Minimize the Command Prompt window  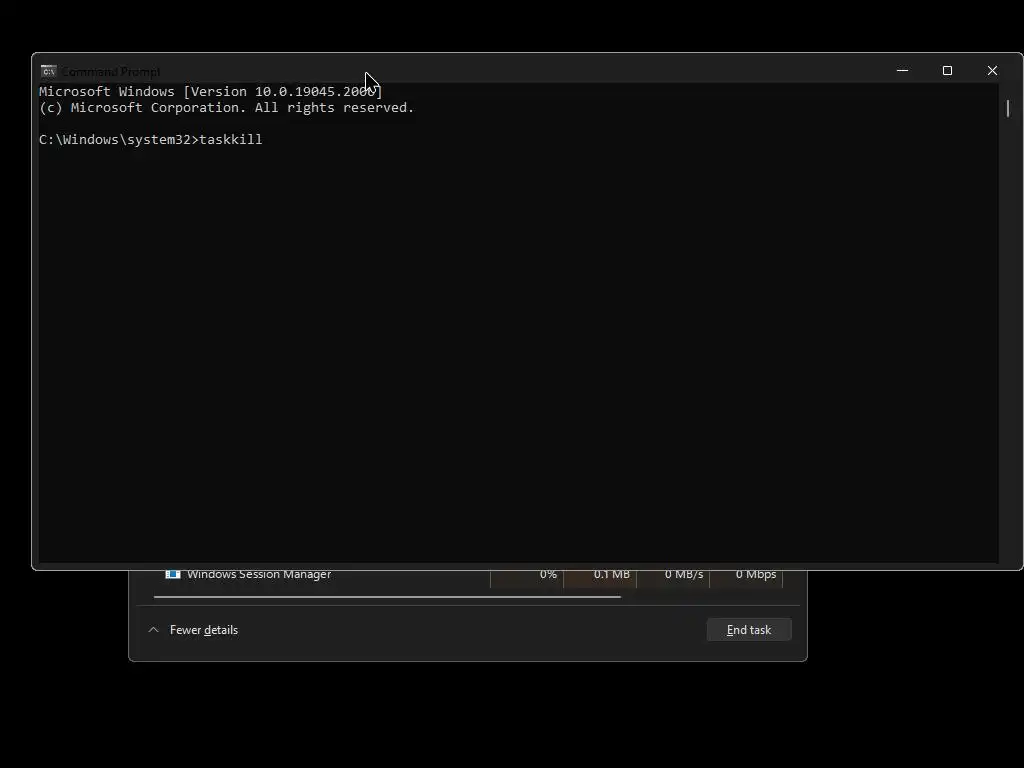[903, 71]
